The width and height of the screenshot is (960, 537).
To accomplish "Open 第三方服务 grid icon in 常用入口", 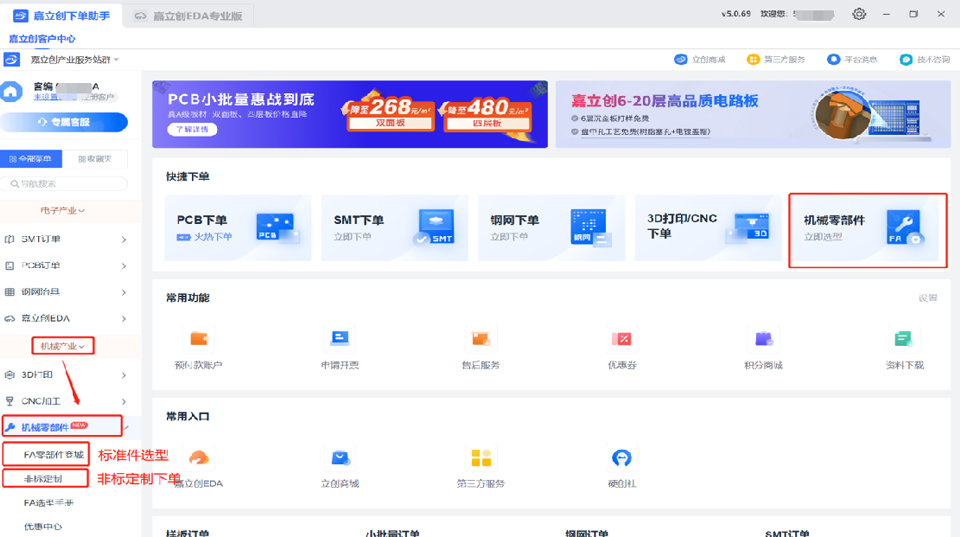I will coord(481,457).
